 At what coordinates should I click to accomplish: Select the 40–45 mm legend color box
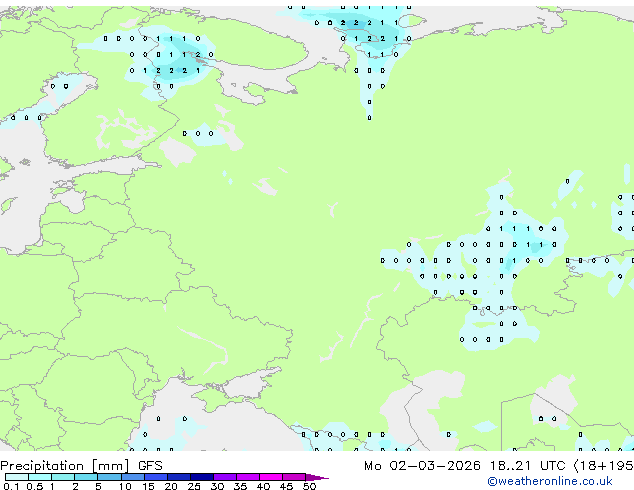click(x=271, y=477)
